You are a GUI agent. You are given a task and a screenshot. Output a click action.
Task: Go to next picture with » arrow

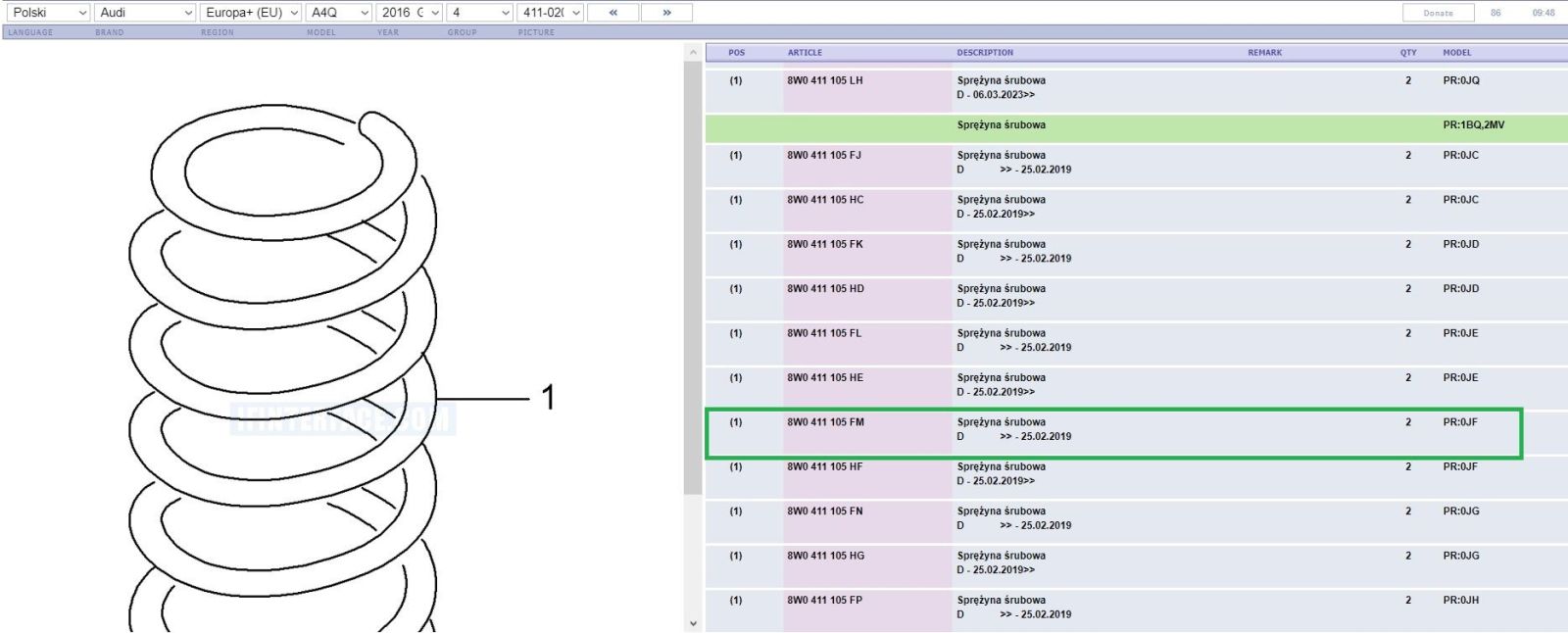pos(666,13)
